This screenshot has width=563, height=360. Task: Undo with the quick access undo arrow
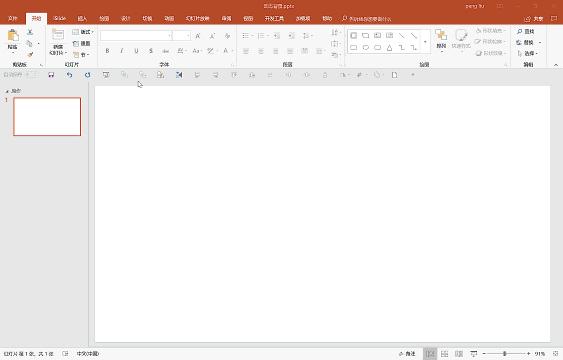tap(69, 75)
